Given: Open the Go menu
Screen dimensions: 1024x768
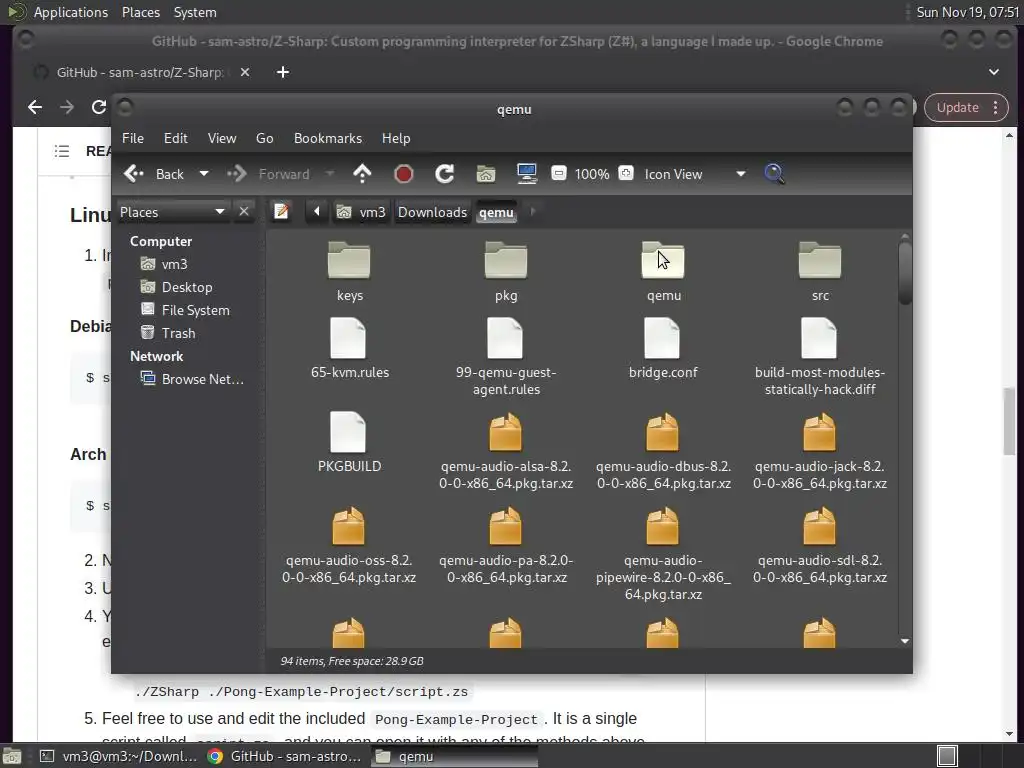Looking at the screenshot, I should click(264, 138).
